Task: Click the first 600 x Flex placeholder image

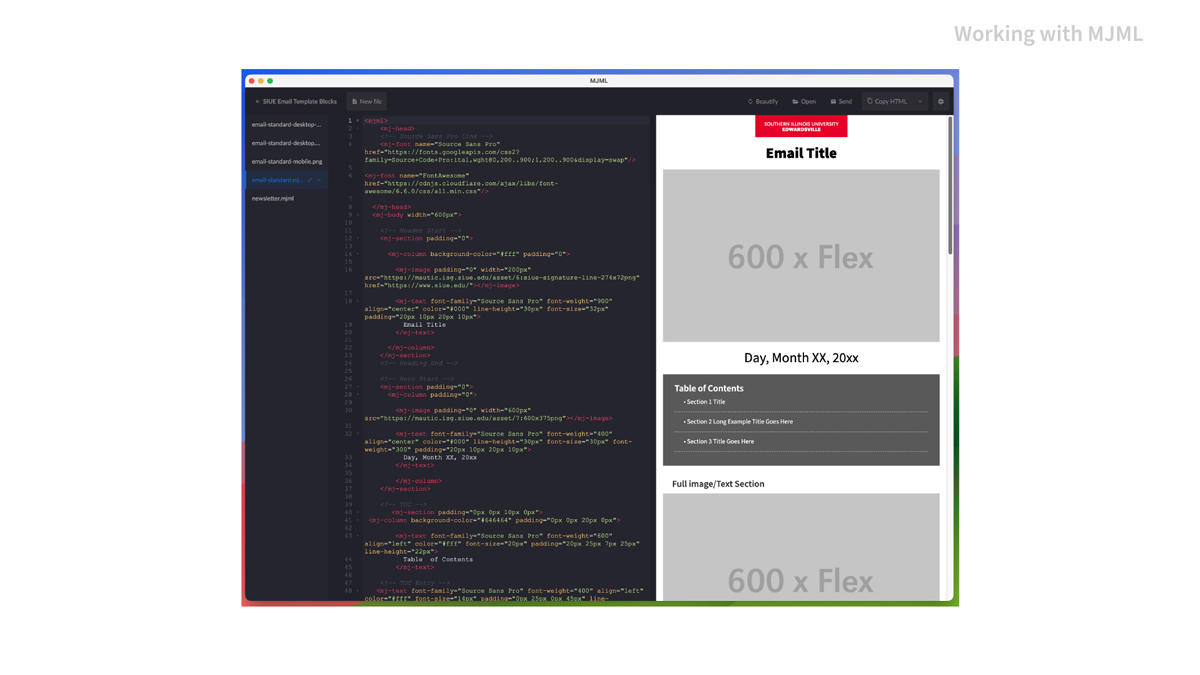Action: pyautogui.click(x=800, y=256)
